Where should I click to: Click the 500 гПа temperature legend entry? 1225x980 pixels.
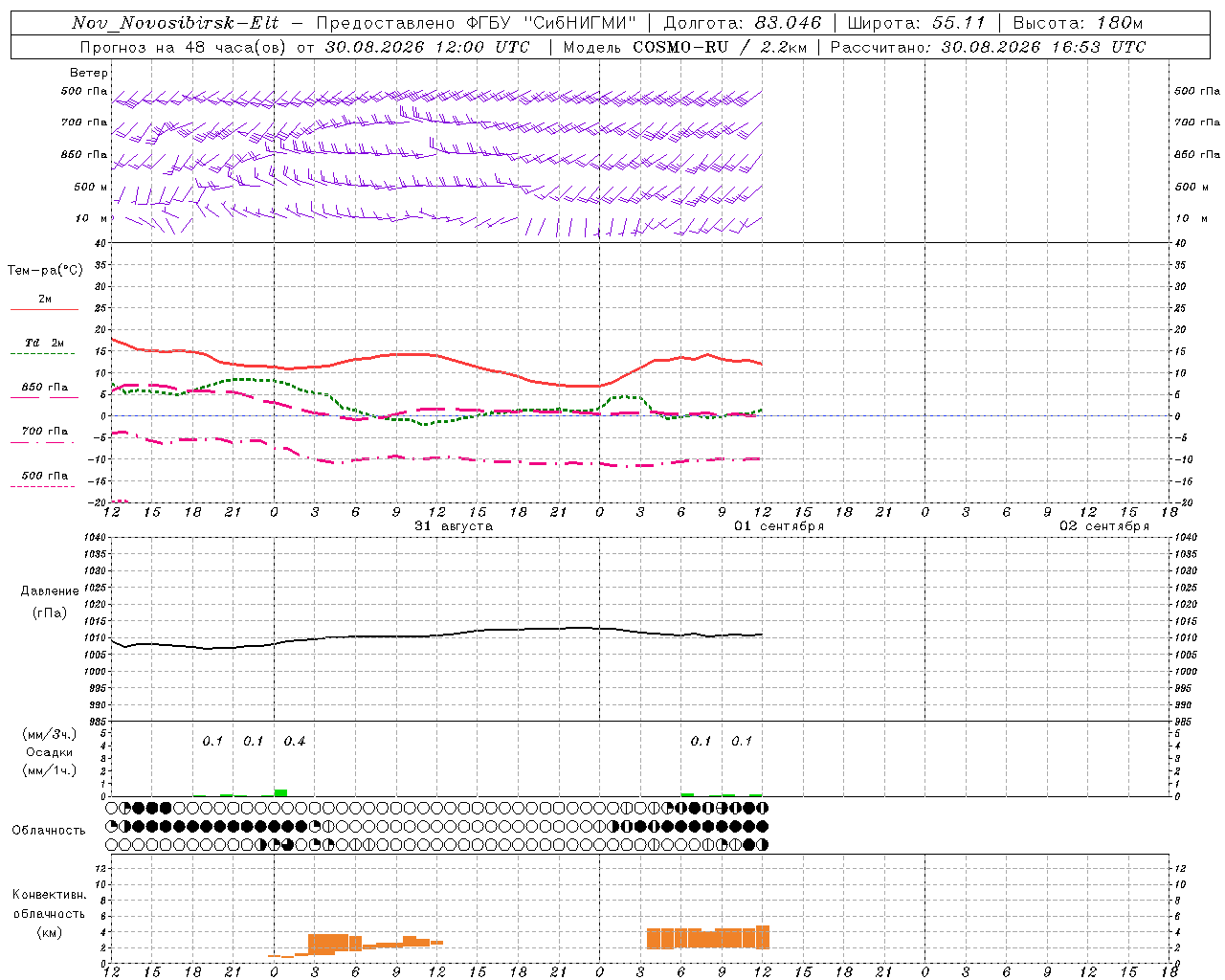[x=45, y=476]
